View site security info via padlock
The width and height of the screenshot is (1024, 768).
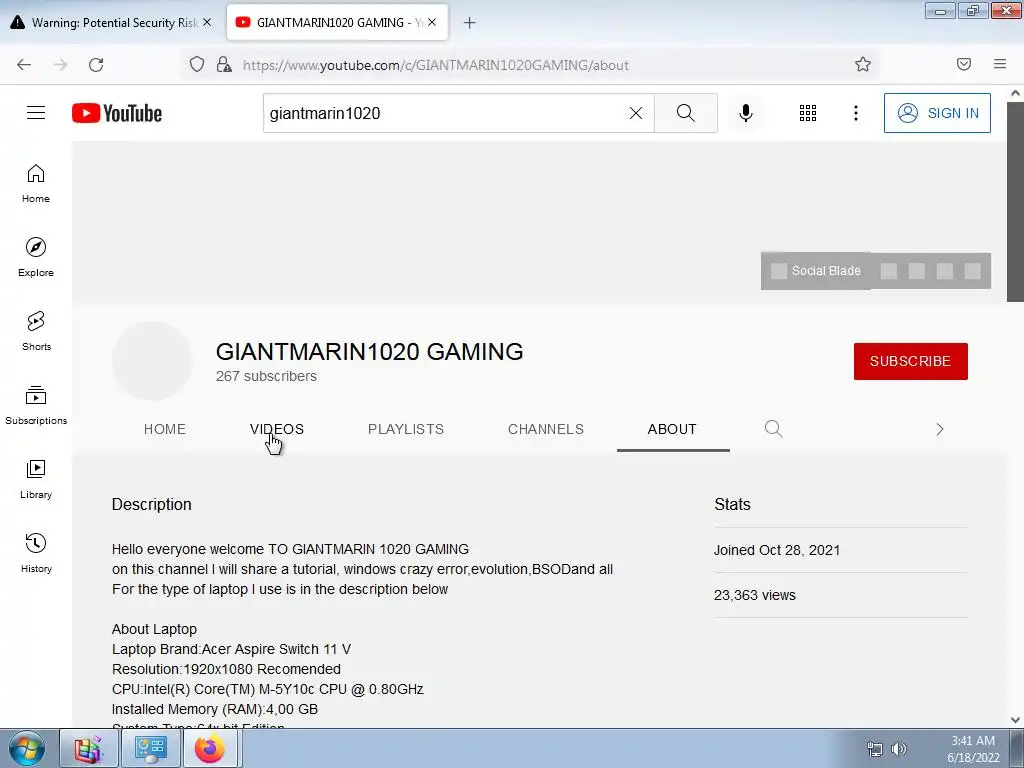(224, 65)
